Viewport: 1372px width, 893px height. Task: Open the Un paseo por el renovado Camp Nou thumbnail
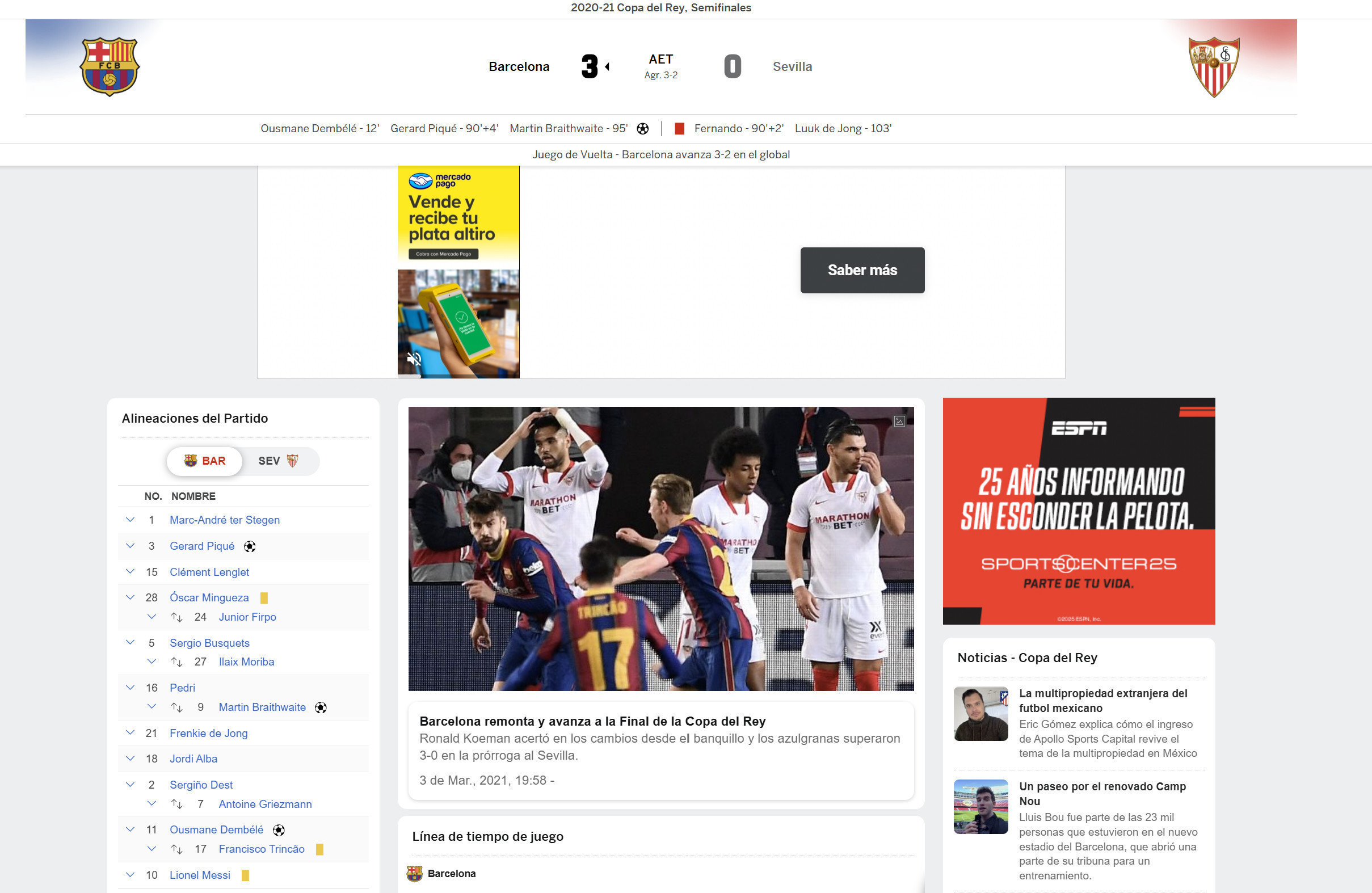980,807
